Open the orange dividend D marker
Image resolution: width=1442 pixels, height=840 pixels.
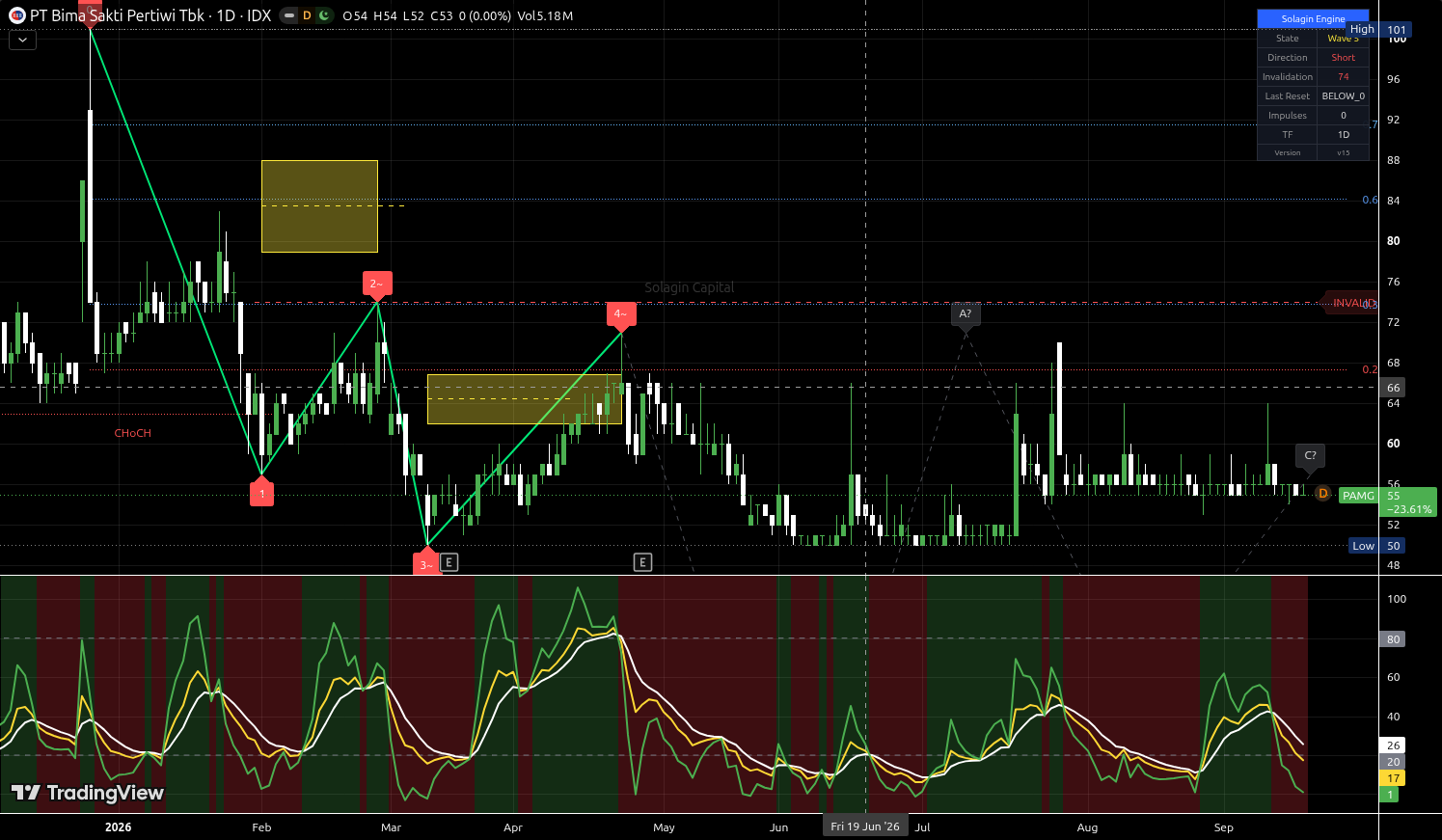[1322, 494]
